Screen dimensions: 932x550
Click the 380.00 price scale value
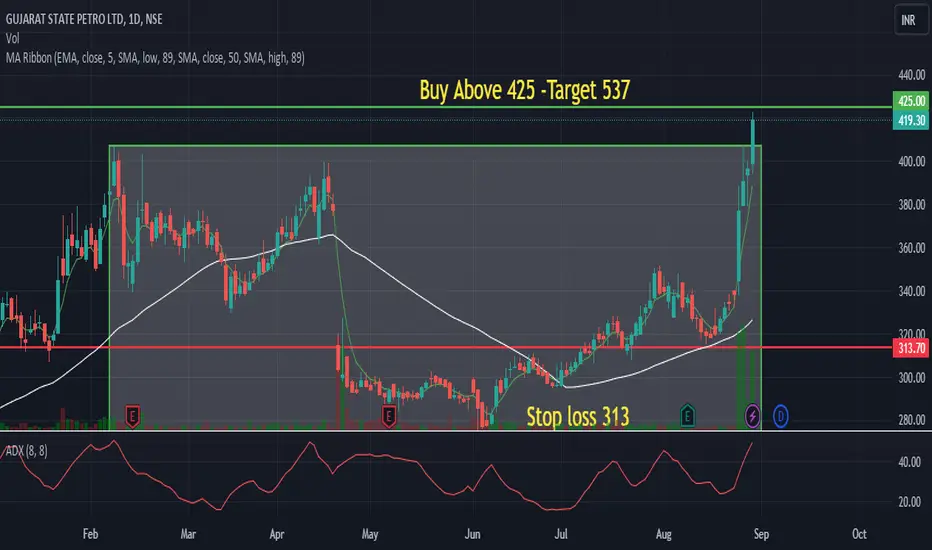click(x=912, y=205)
